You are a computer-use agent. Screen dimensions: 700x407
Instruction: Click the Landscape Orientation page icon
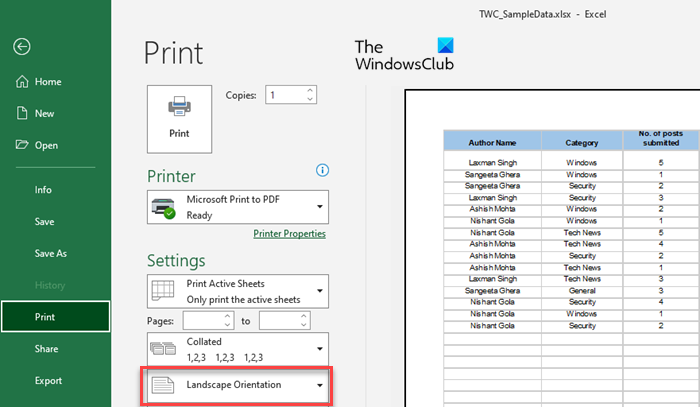click(162, 385)
